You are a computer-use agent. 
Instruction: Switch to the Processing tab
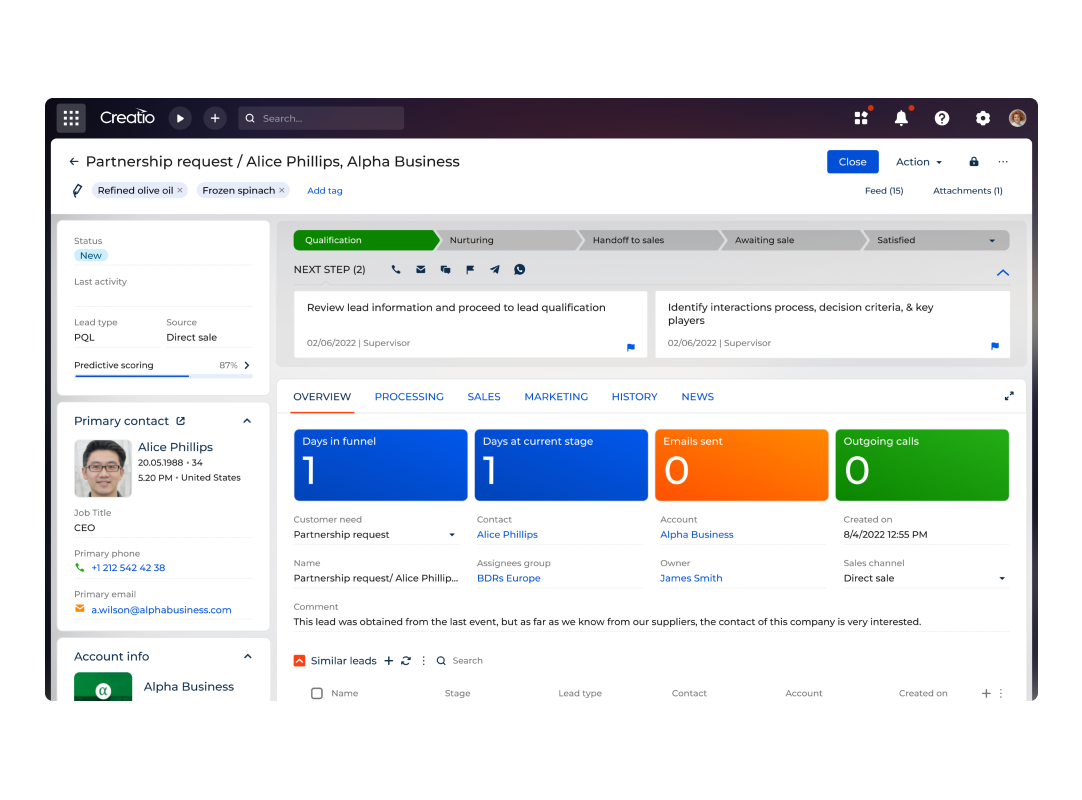tap(409, 397)
